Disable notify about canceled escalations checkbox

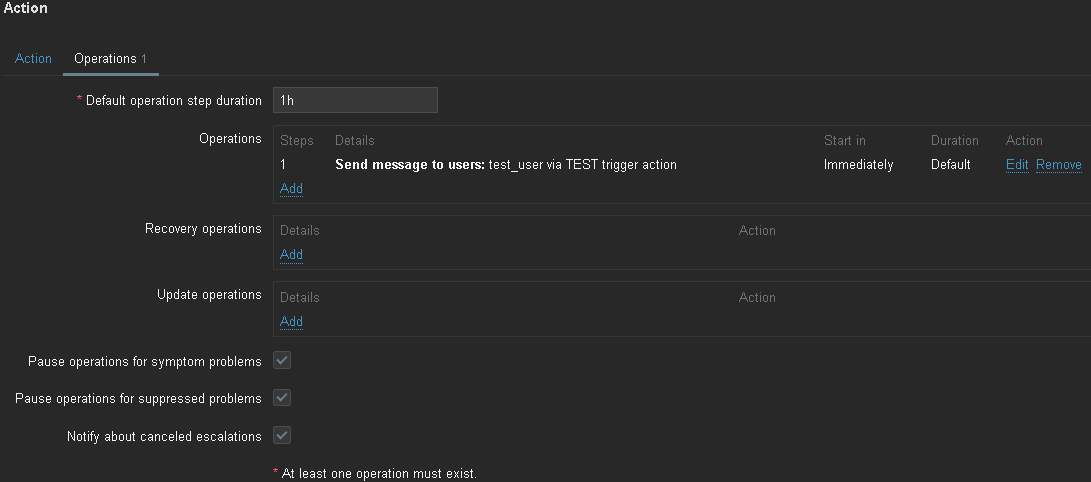[x=282, y=436]
